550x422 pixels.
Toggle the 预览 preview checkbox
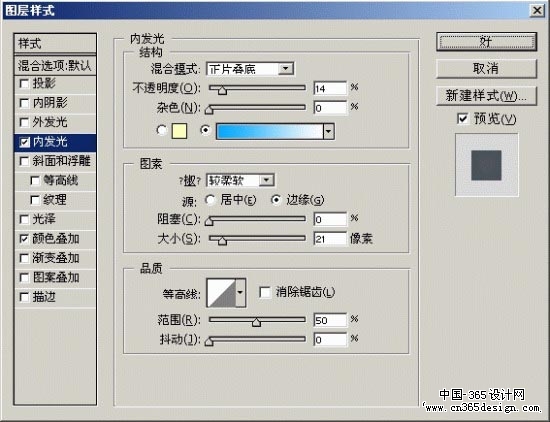[463, 119]
